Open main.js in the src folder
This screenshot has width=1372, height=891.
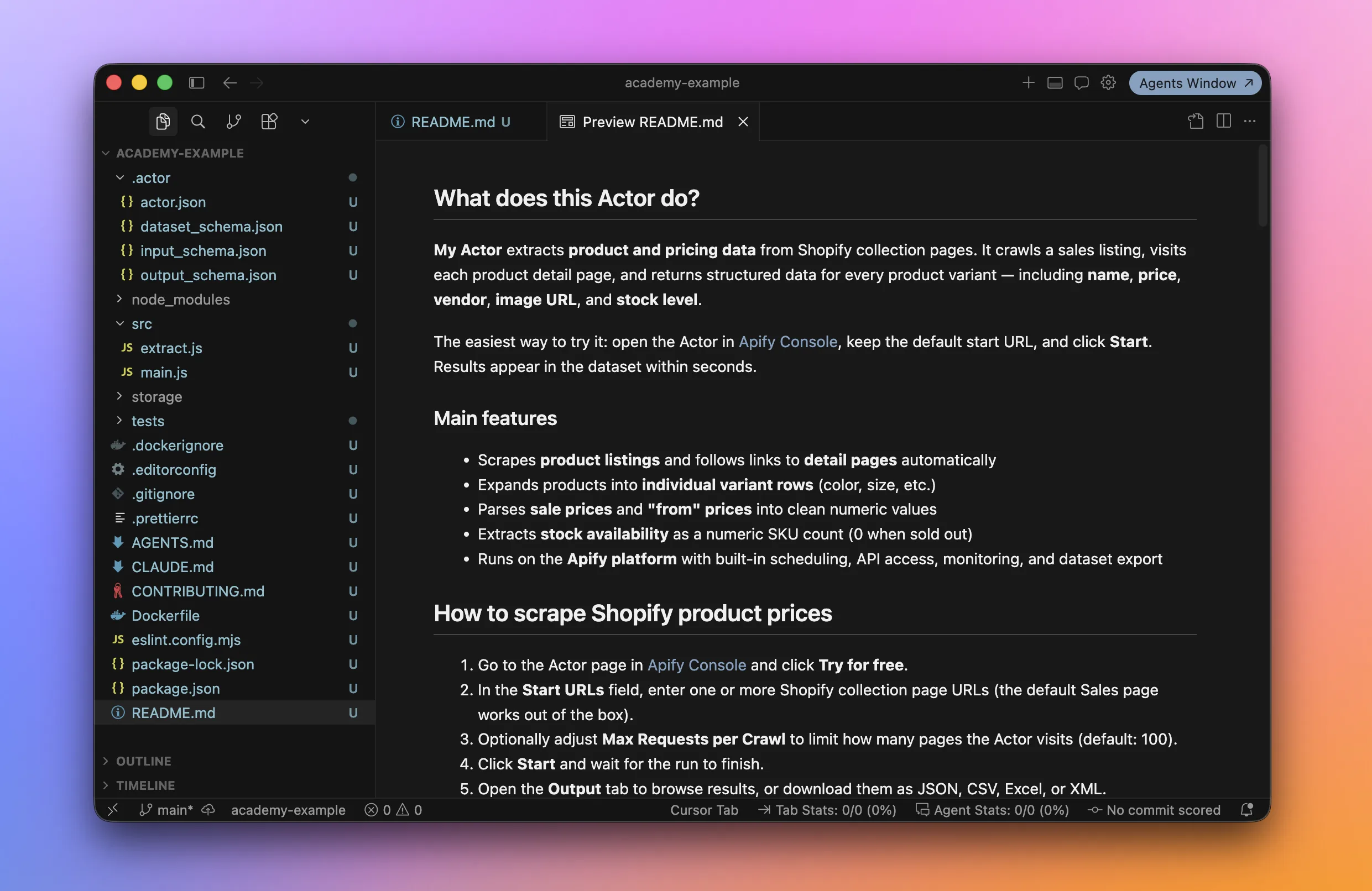(x=235, y=373)
